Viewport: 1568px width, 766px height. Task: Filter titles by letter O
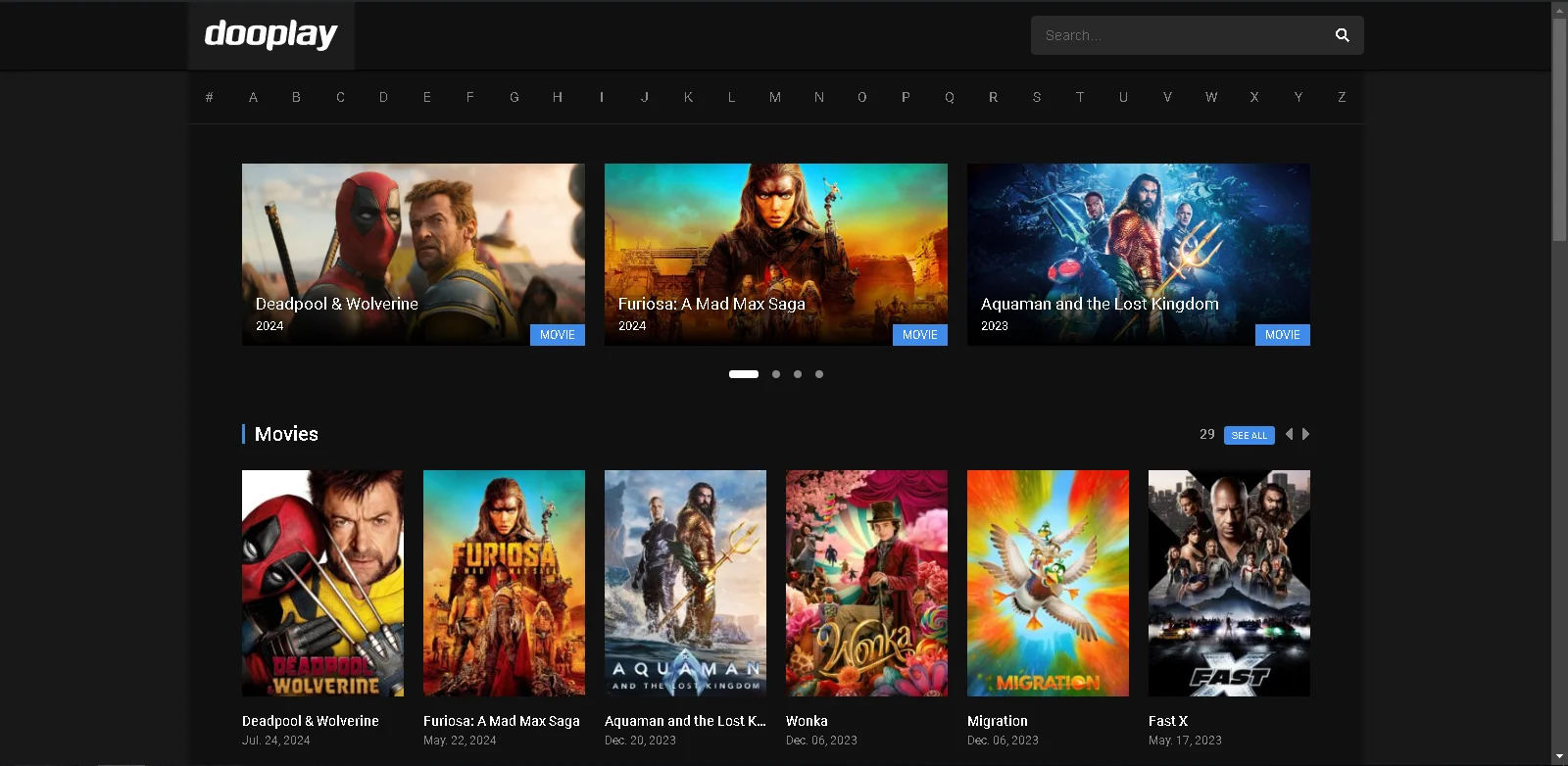(862, 97)
